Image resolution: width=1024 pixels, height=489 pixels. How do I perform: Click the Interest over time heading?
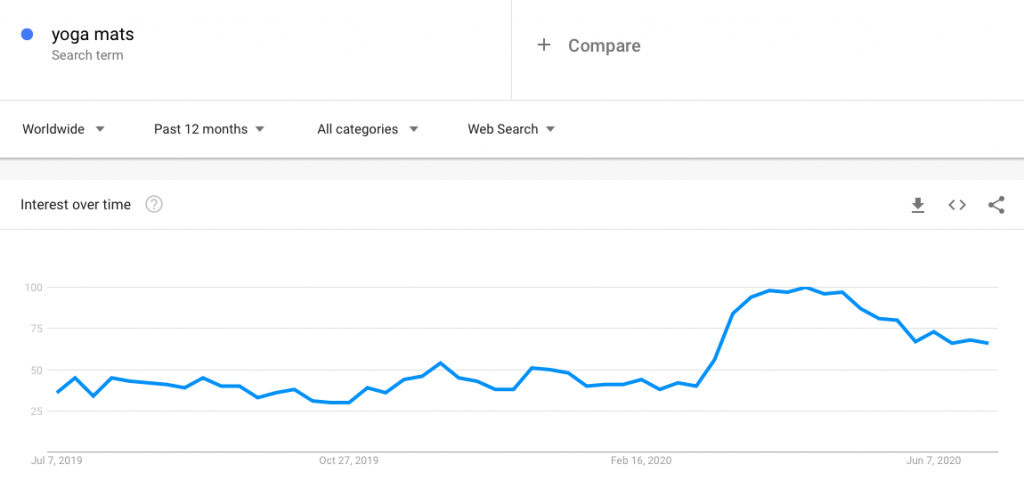tap(76, 205)
